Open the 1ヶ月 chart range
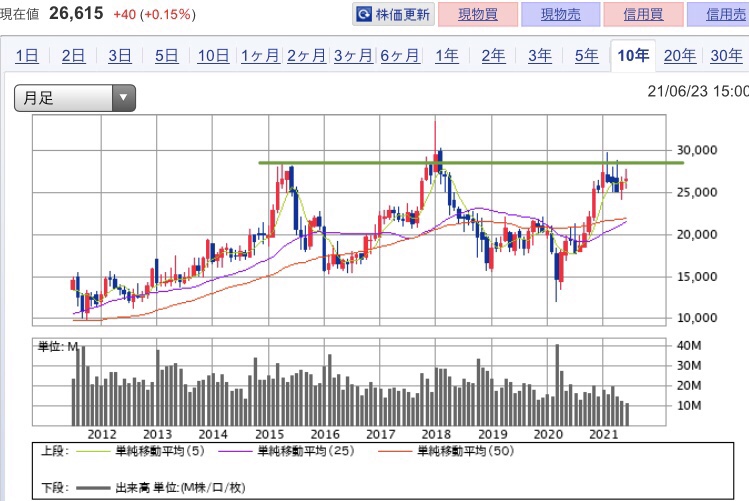Image resolution: width=749 pixels, height=501 pixels. coord(260,56)
